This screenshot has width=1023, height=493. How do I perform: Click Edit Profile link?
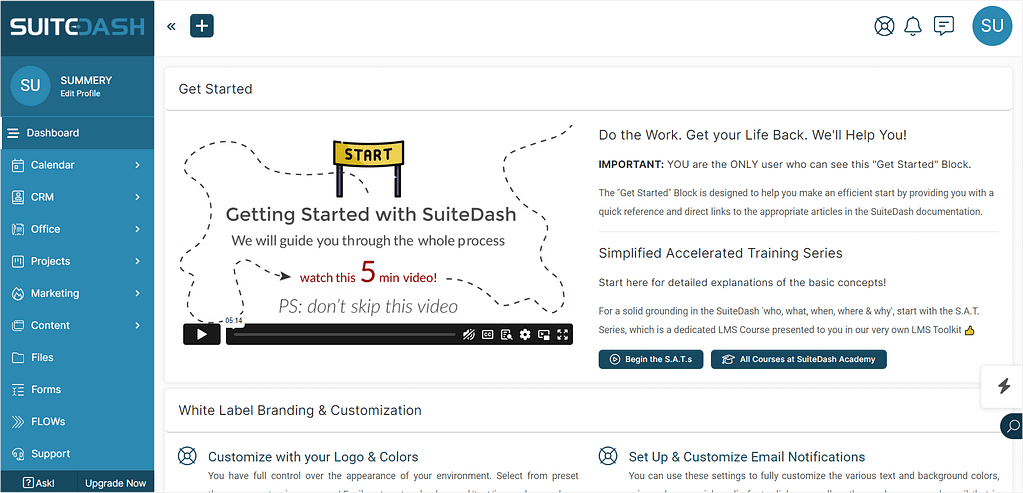[x=80, y=94]
